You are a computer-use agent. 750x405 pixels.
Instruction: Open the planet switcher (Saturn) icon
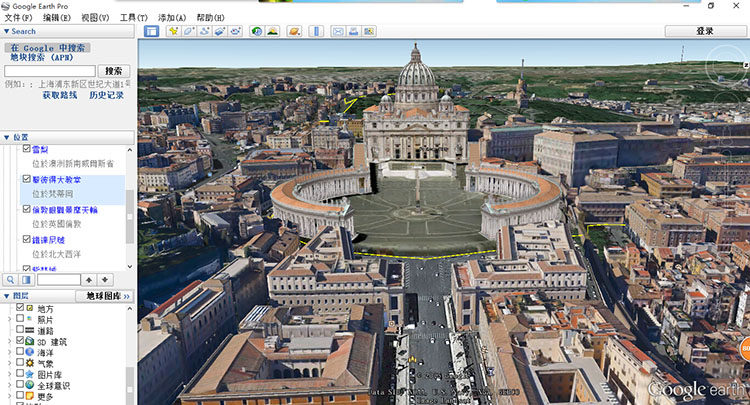click(294, 31)
